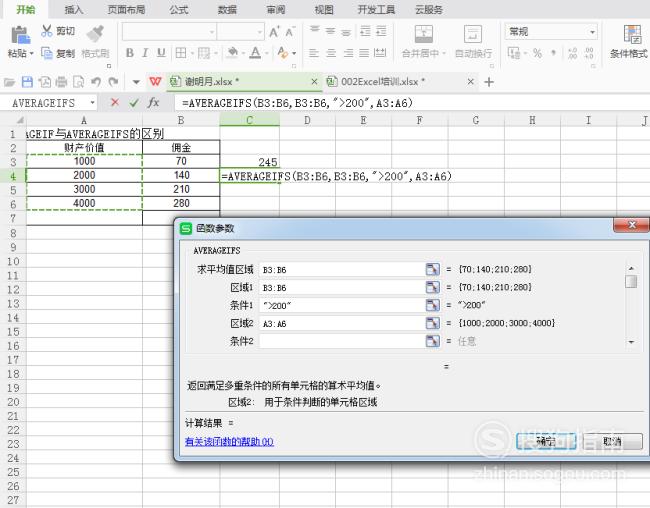This screenshot has width=650, height=508.
Task: Click the 条件1 input field
Action: [x=342, y=306]
